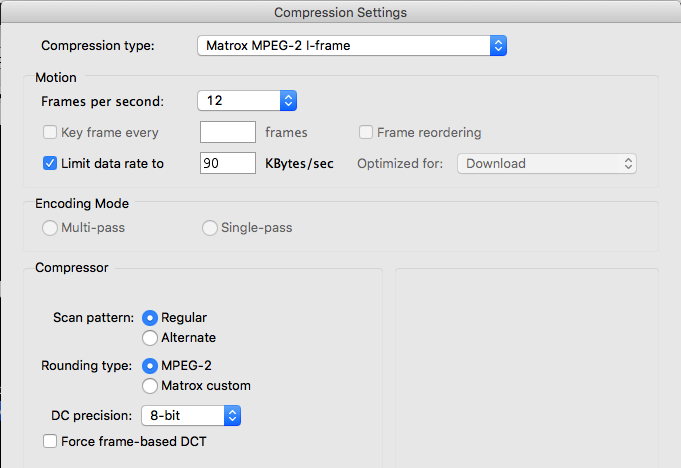Image resolution: width=681 pixels, height=468 pixels.
Task: Uncheck Limit data rate to checkbox
Action: point(50,163)
